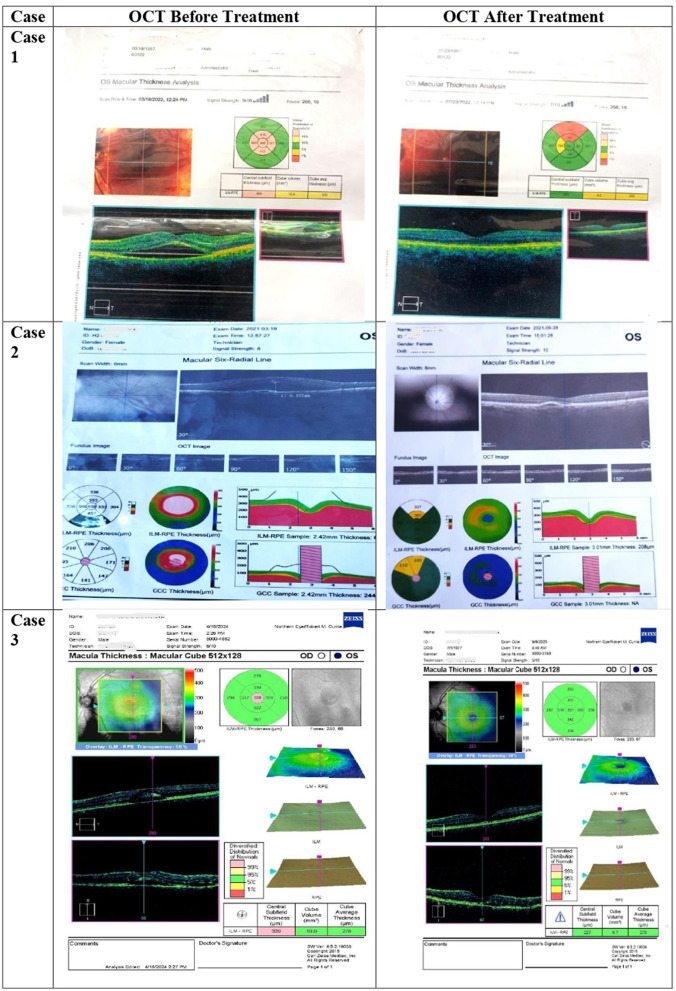Click warning triangle icon in Case 3 after-treatment table
Viewport: 676px width, 991px height.
pos(560,918)
